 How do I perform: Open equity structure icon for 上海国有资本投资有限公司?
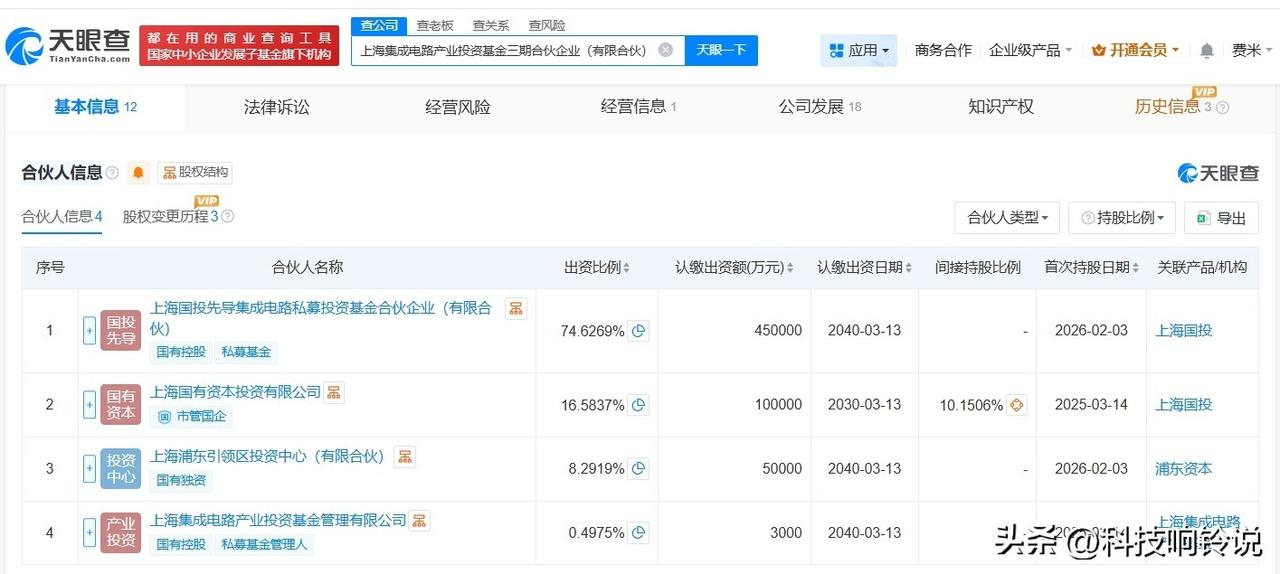click(x=334, y=392)
